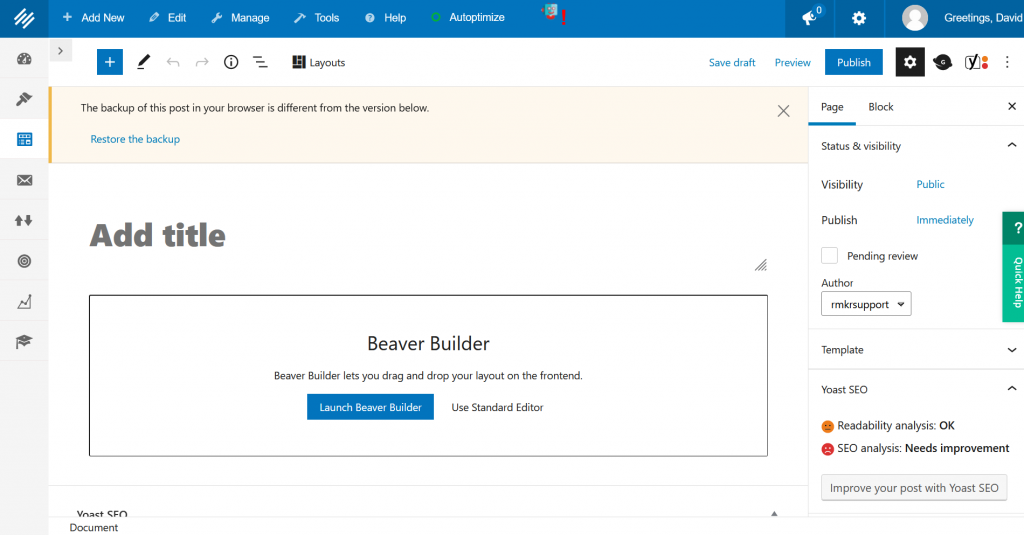The image size is (1024, 535).
Task: Click Autoptimize in the admin bar
Action: click(468, 18)
